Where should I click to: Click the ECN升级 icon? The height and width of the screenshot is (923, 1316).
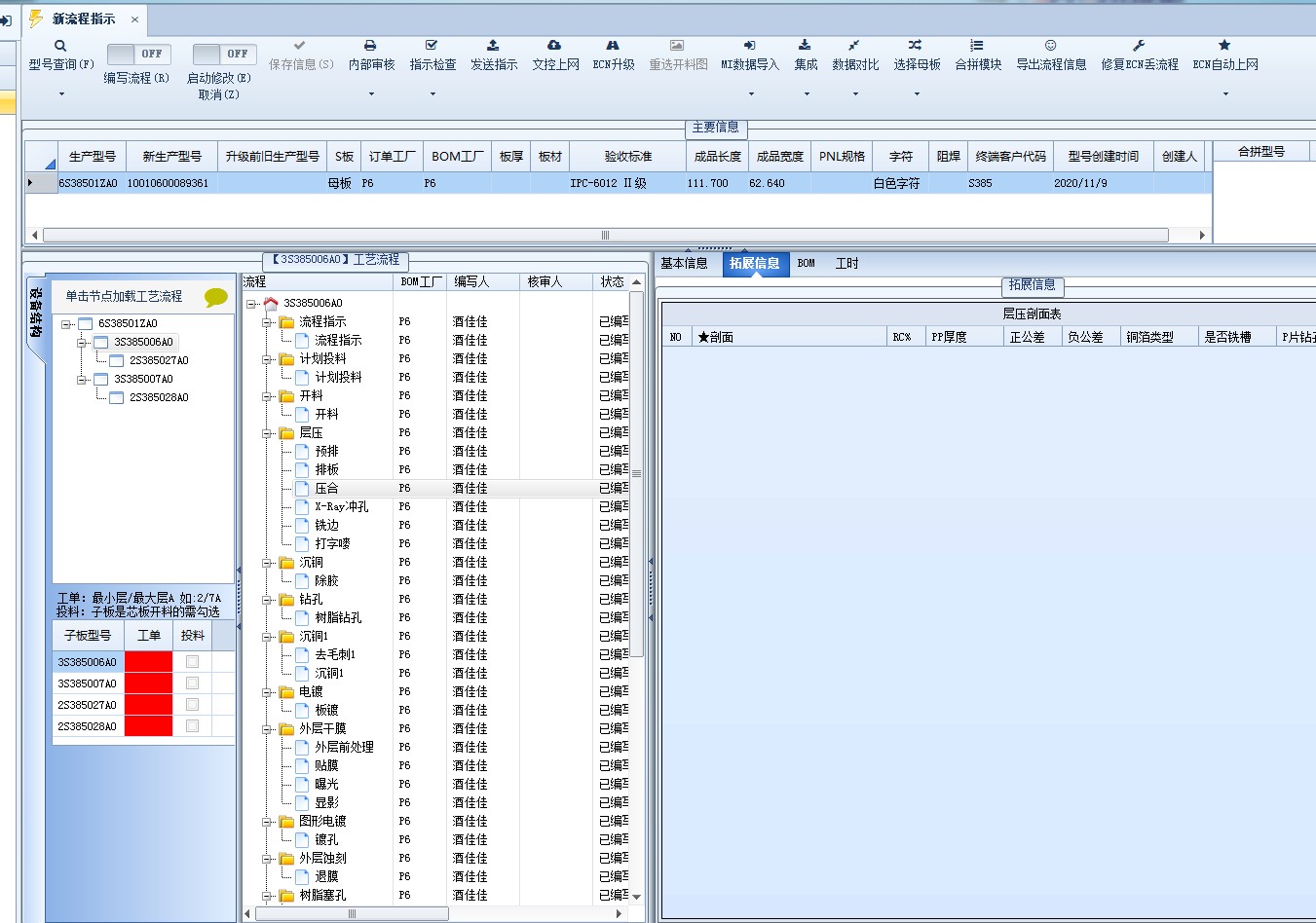coord(613,46)
